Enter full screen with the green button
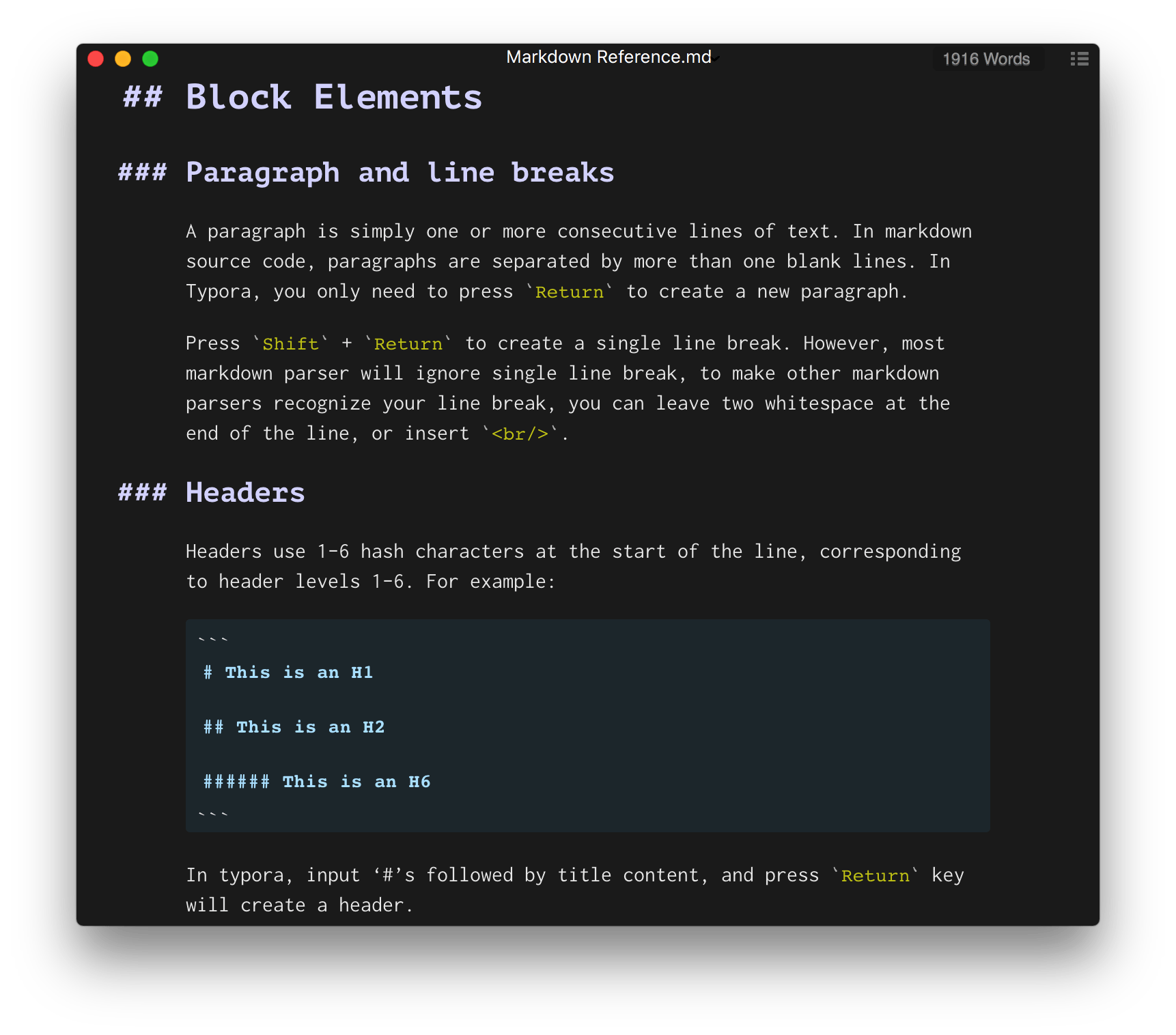1176x1035 pixels. (150, 59)
